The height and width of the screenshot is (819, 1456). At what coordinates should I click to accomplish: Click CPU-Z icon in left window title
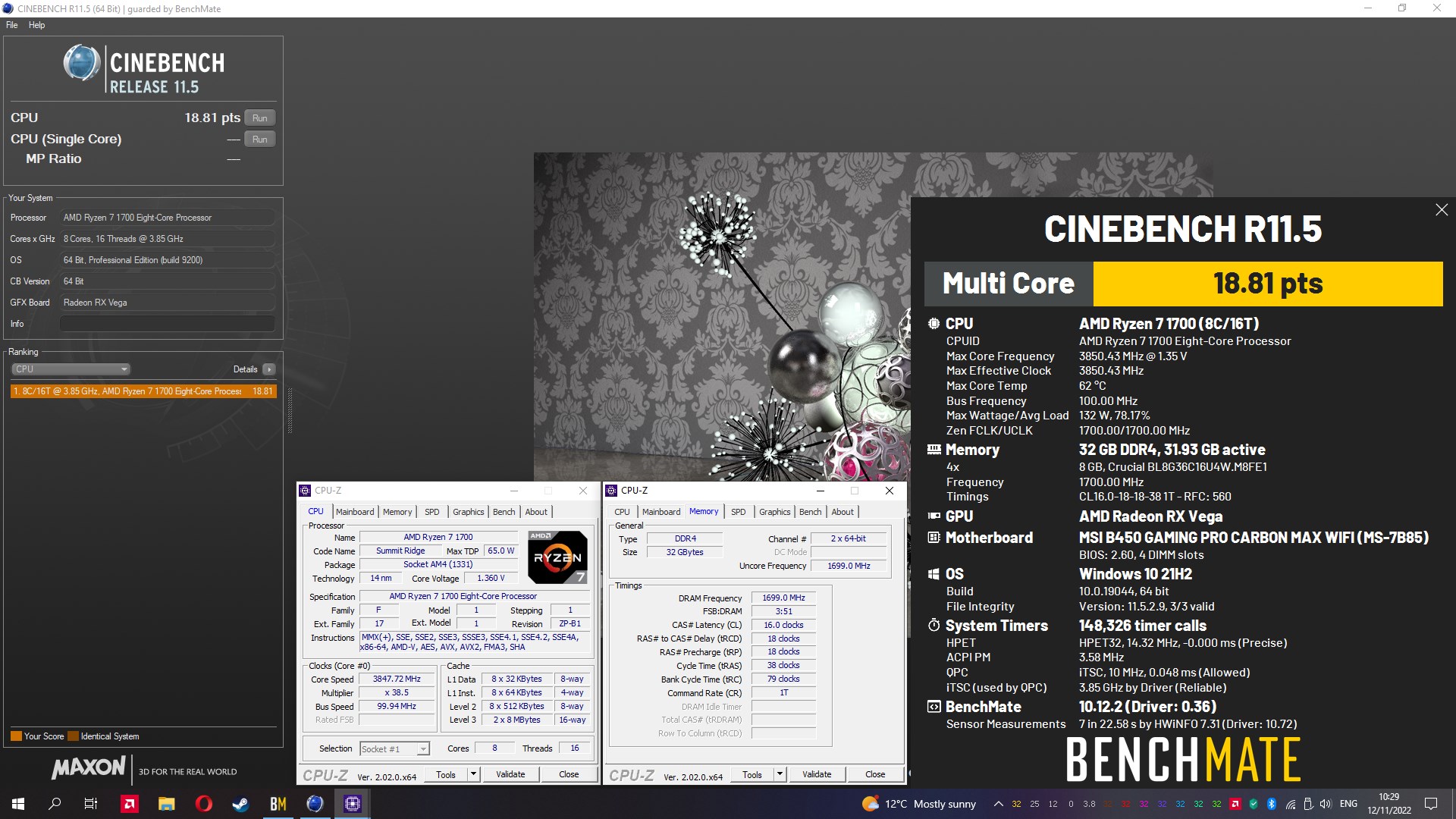click(305, 491)
